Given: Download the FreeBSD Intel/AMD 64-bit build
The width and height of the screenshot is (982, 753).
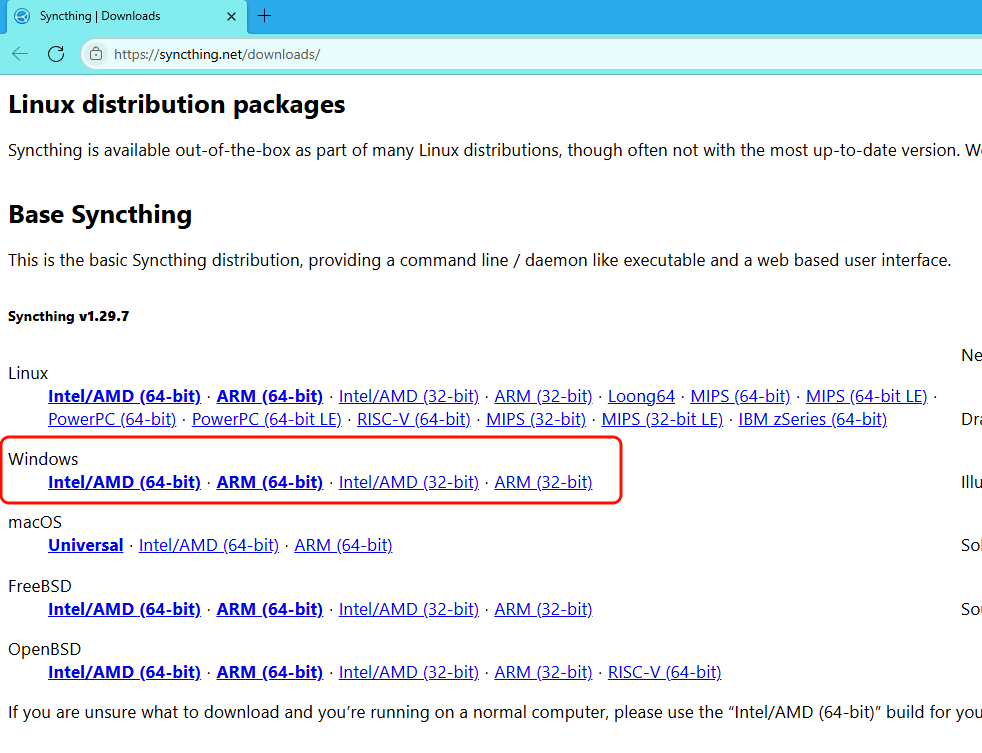Looking at the screenshot, I should point(124,608).
